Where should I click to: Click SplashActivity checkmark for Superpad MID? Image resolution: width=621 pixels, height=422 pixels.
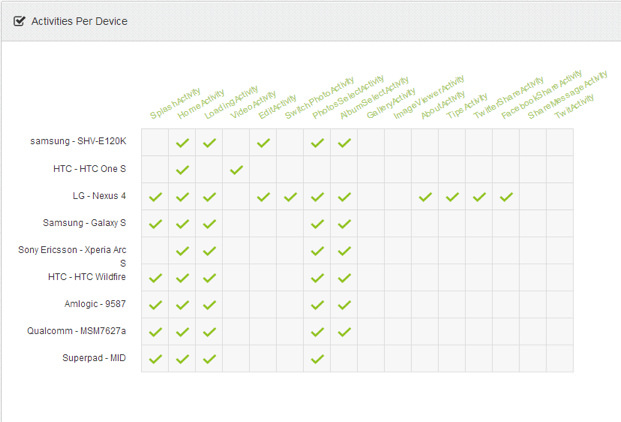[155, 358]
